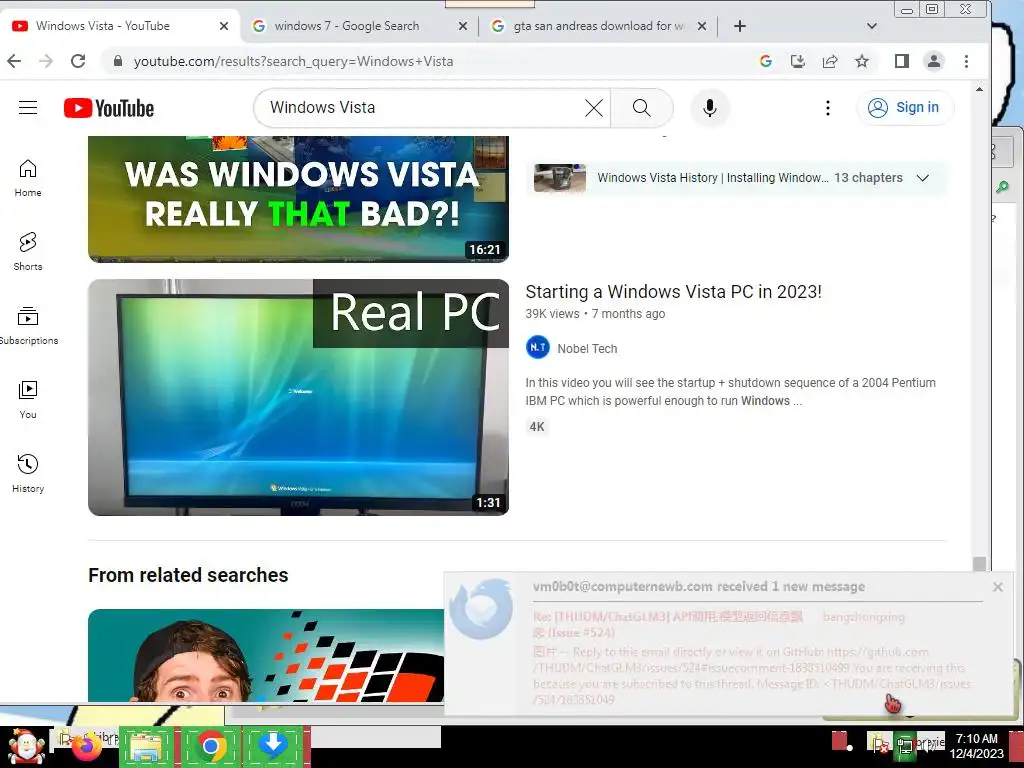Click the YouTube logo
The width and height of the screenshot is (1024, 768).
(x=109, y=108)
